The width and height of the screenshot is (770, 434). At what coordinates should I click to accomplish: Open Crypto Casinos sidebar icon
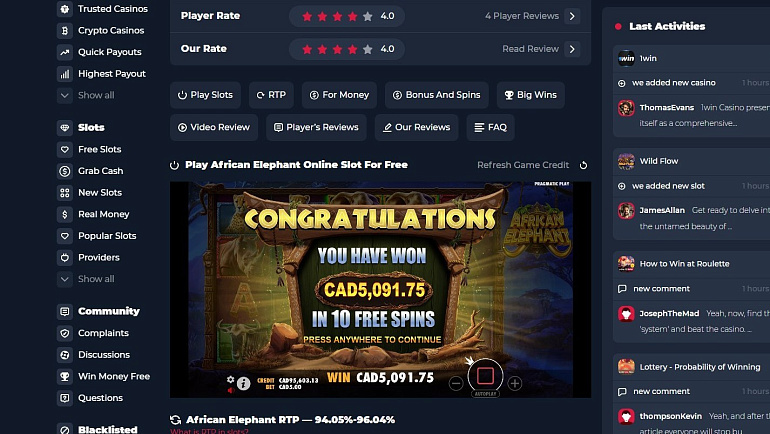(x=64, y=30)
